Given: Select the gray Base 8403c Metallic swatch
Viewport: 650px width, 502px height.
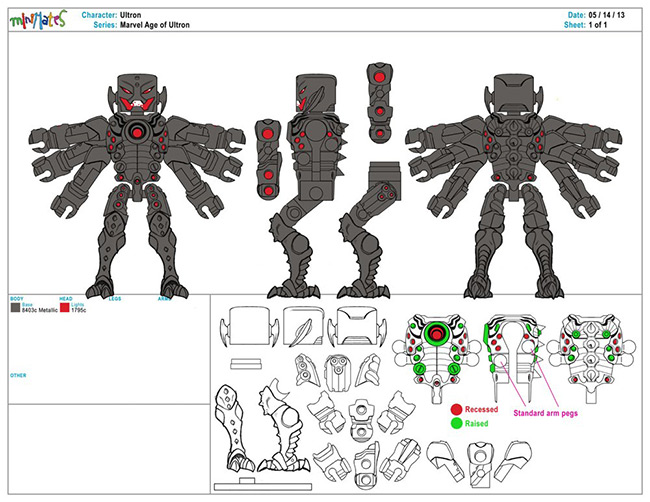Looking at the screenshot, I should [x=15, y=307].
